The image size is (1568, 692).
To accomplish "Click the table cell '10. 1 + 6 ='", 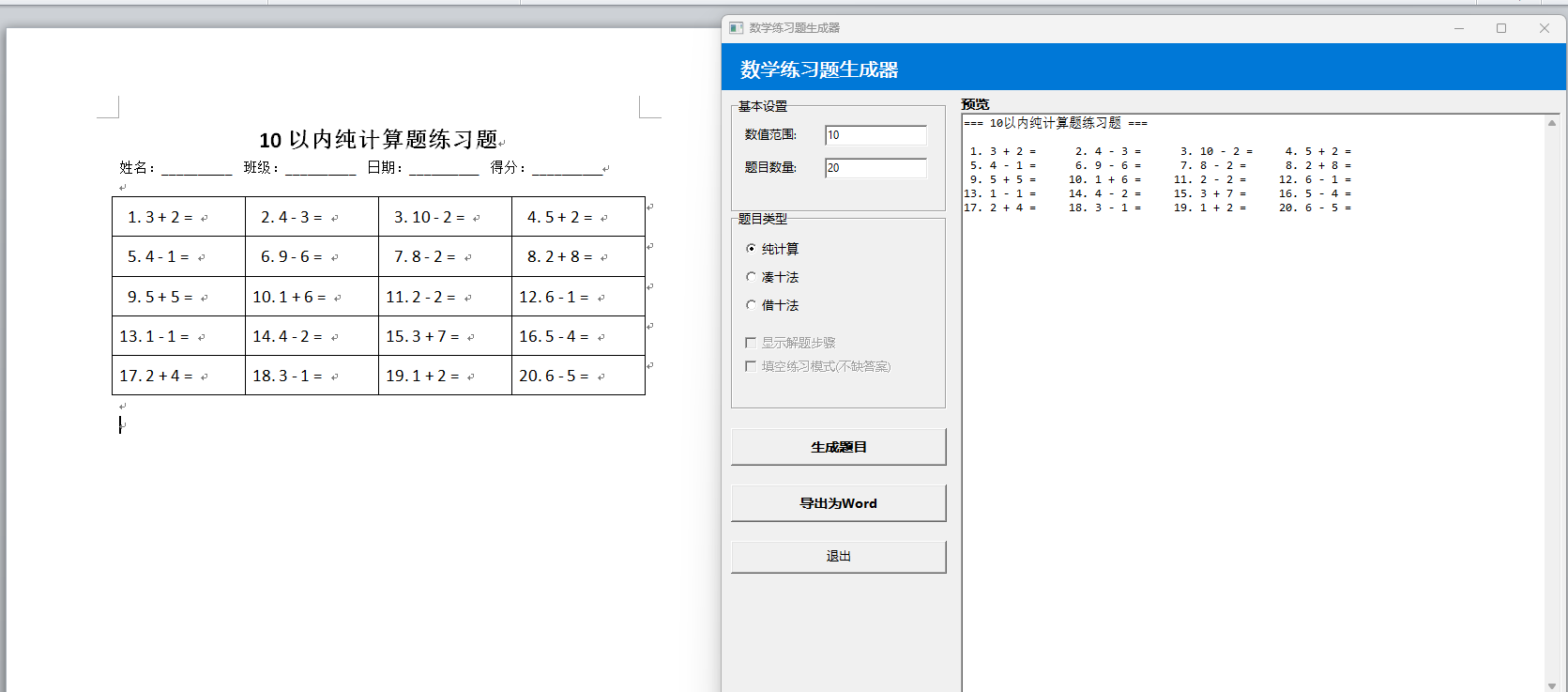I will pyautogui.click(x=312, y=297).
